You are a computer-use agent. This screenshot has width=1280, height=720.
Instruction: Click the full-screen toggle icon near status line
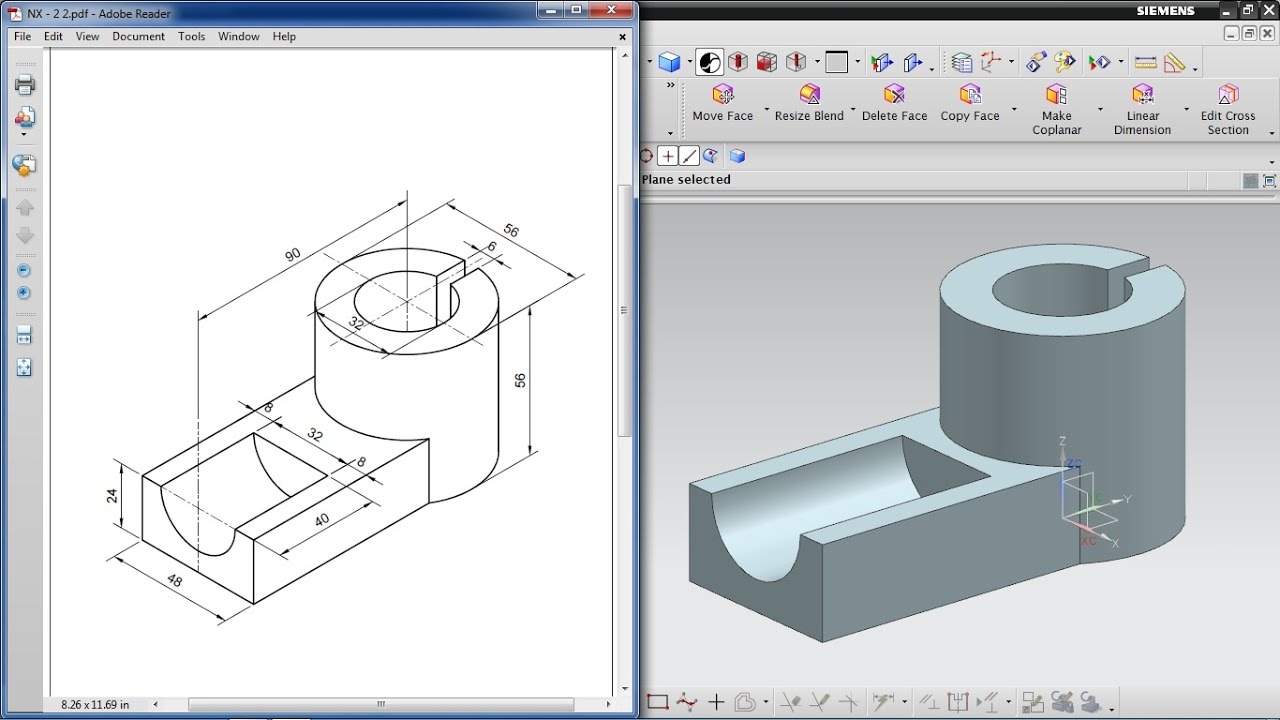[x=1270, y=181]
